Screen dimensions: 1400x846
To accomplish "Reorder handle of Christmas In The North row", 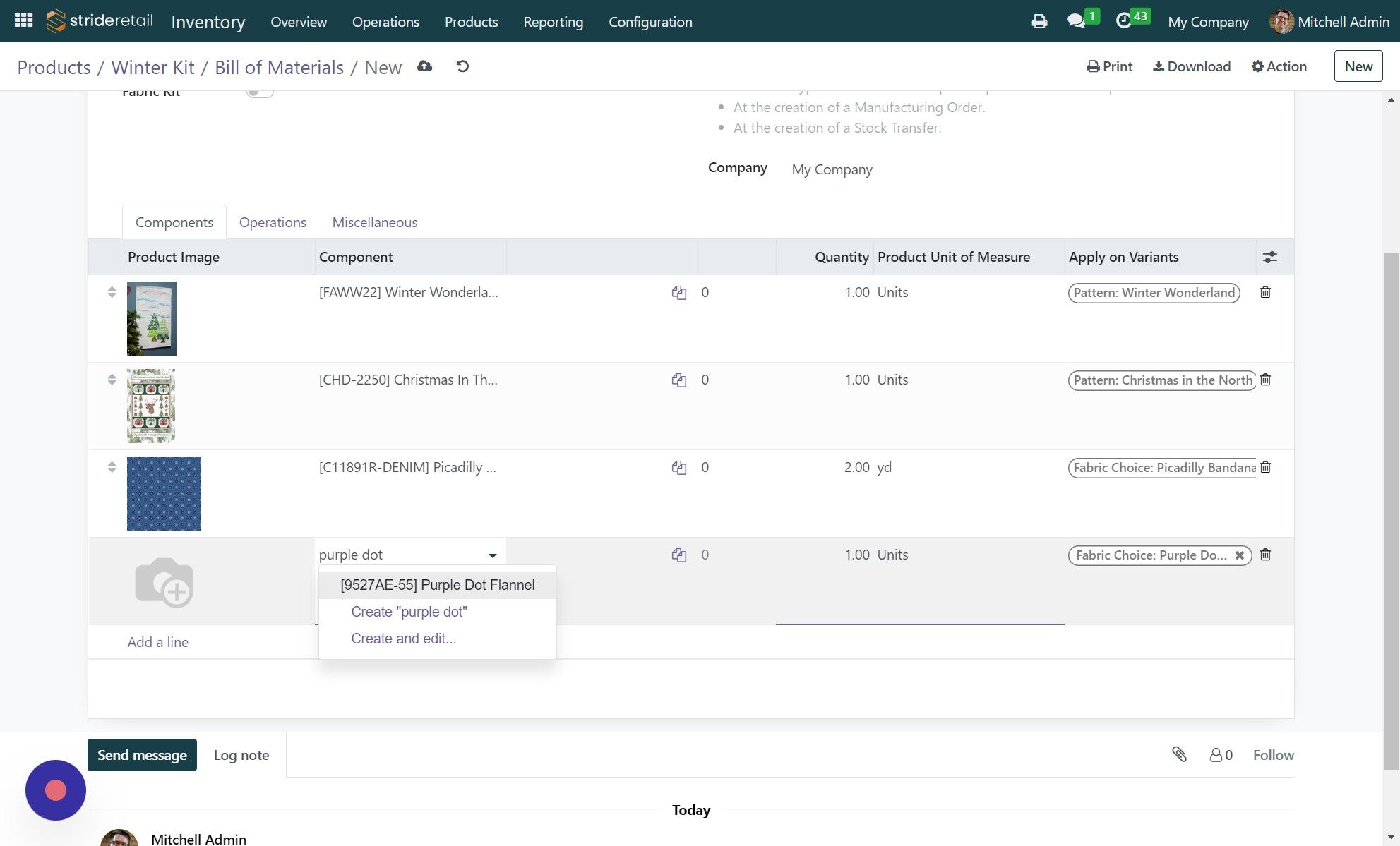I will click(112, 380).
